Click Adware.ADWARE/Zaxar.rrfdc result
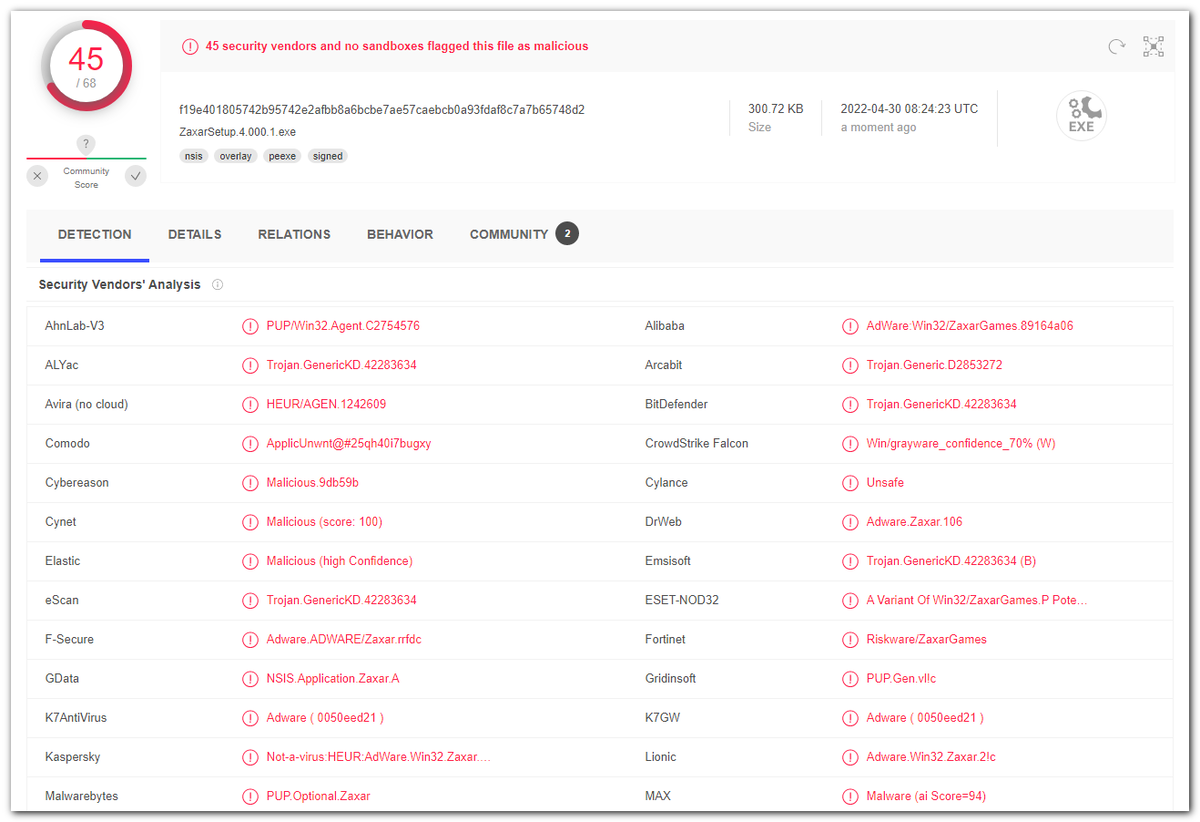1200x822 pixels. click(x=344, y=639)
